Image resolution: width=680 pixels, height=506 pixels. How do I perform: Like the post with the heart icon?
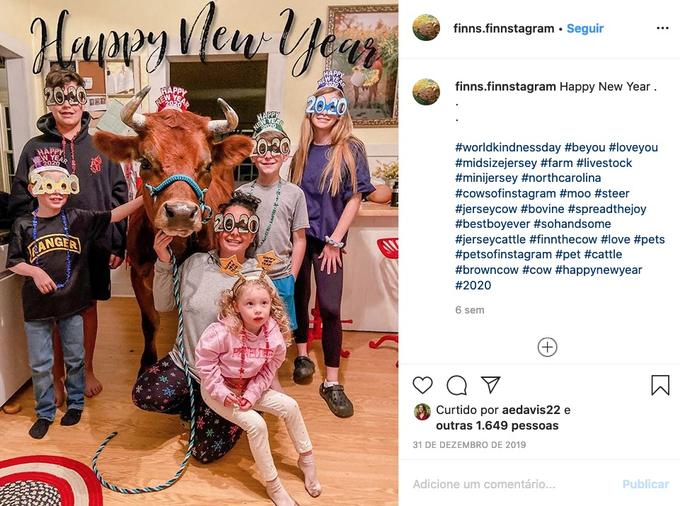pos(422,385)
